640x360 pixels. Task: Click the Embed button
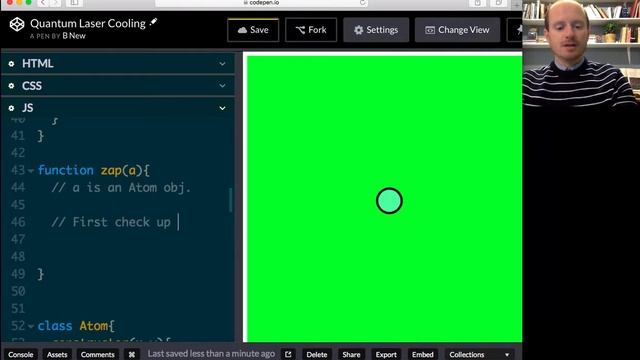point(422,354)
